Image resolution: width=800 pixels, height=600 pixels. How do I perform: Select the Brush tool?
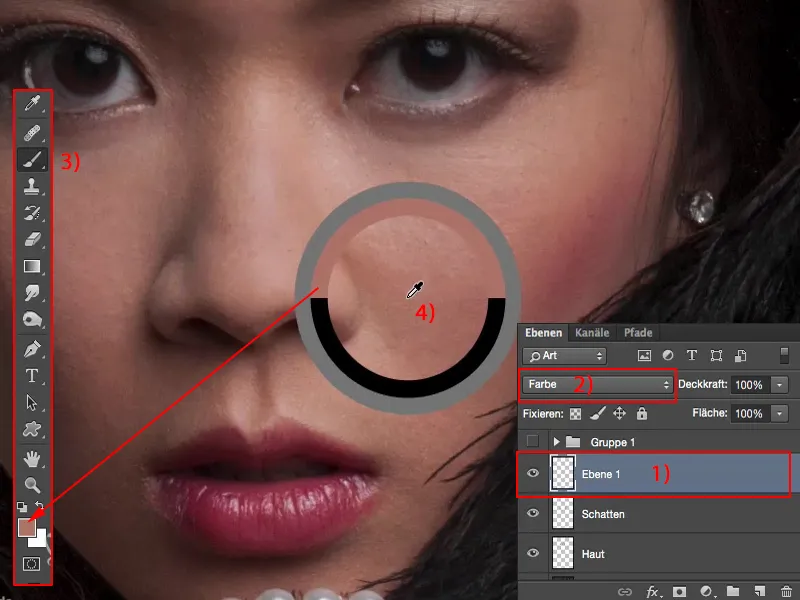pyautogui.click(x=32, y=160)
